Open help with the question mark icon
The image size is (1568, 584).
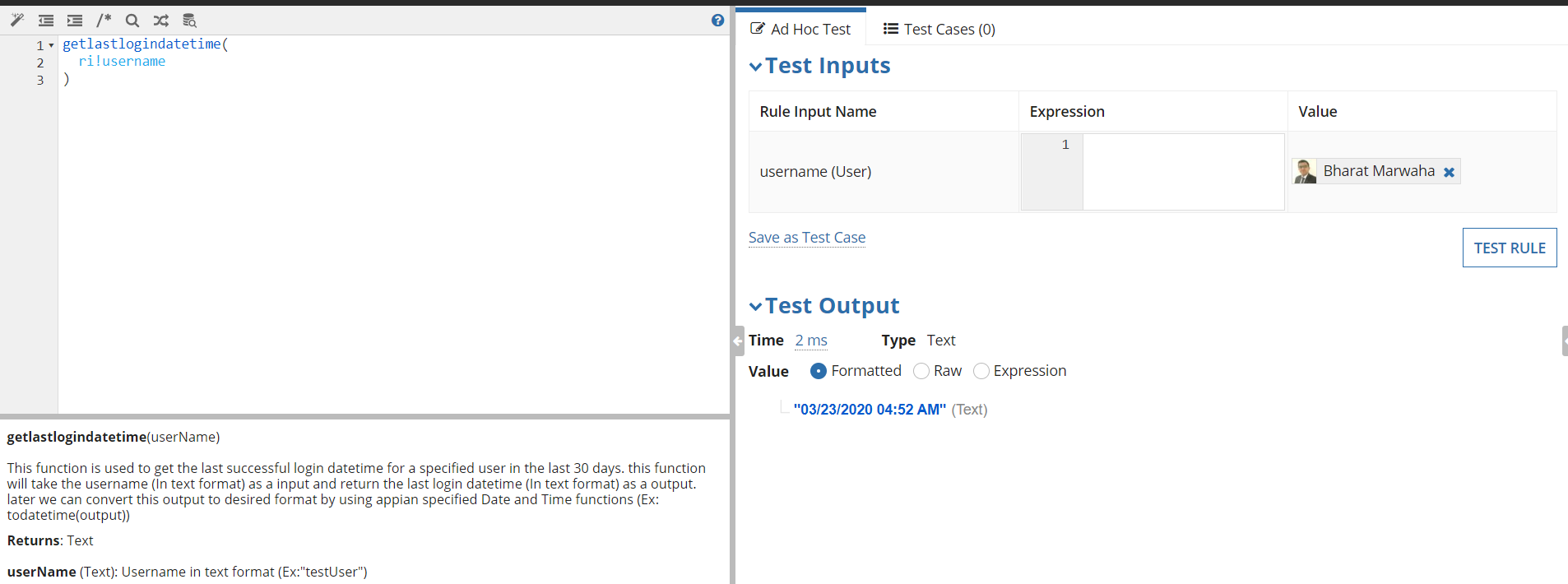pyautogui.click(x=717, y=21)
